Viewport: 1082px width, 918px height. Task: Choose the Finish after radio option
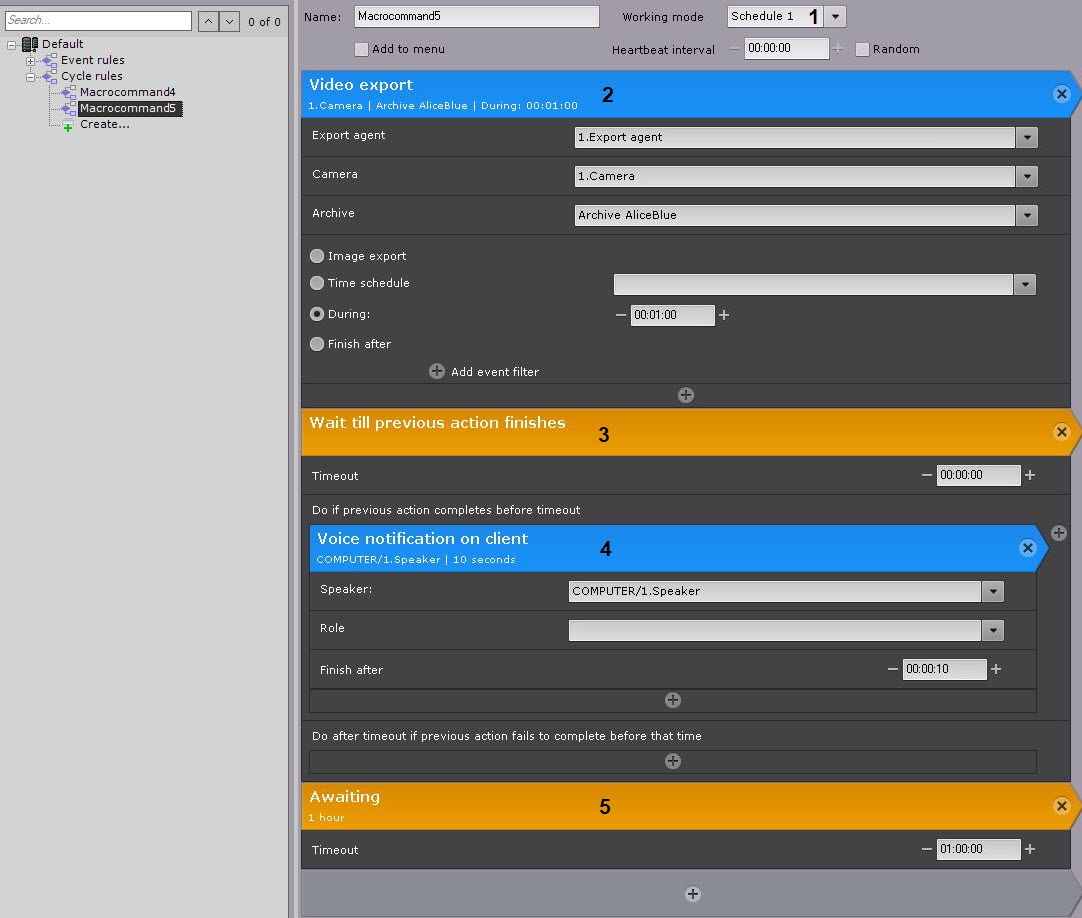(x=317, y=344)
